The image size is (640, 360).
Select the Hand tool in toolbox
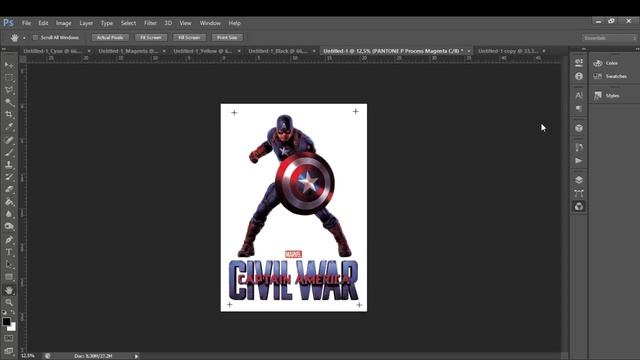click(x=9, y=290)
